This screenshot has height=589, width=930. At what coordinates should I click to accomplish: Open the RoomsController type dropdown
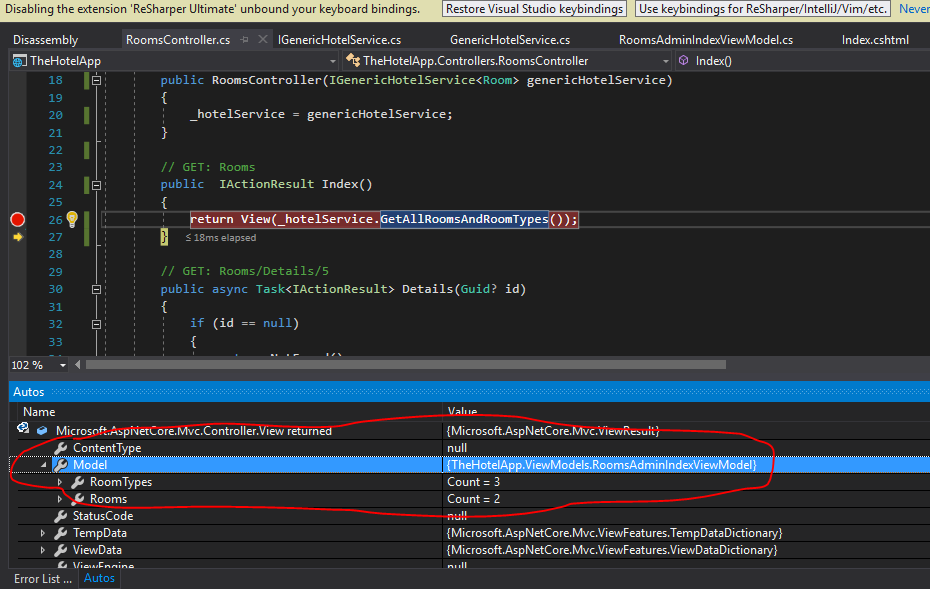click(665, 61)
